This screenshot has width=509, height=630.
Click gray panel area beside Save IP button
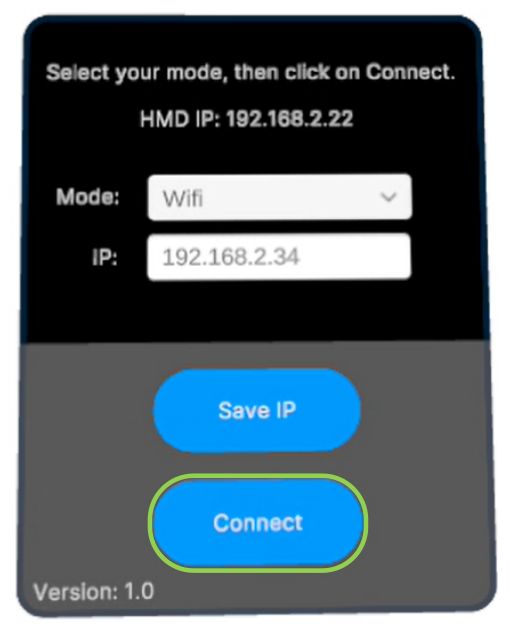pyautogui.click(x=422, y=411)
